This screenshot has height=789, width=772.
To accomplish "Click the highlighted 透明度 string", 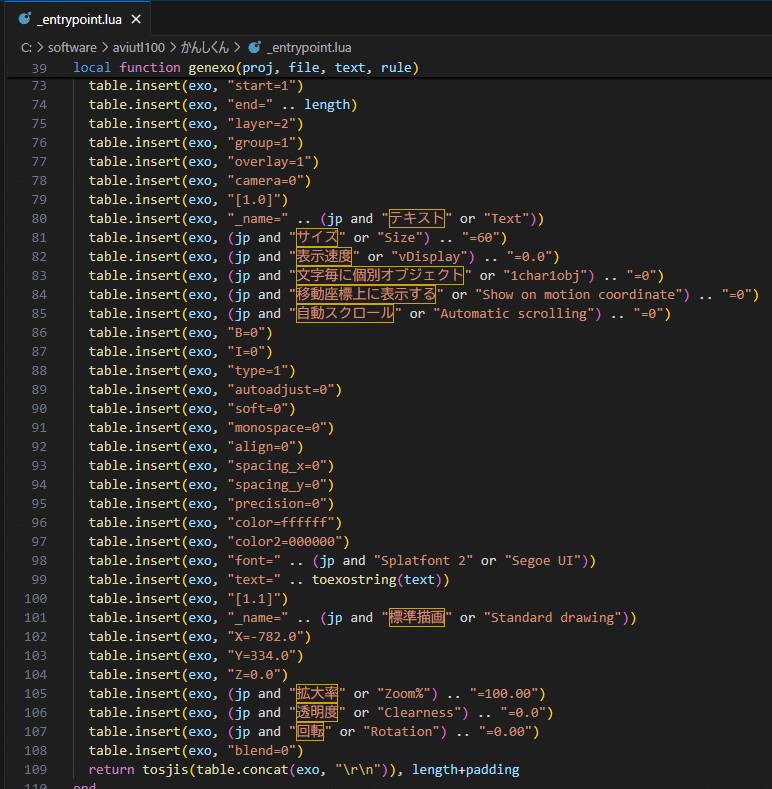I will (x=317, y=713).
